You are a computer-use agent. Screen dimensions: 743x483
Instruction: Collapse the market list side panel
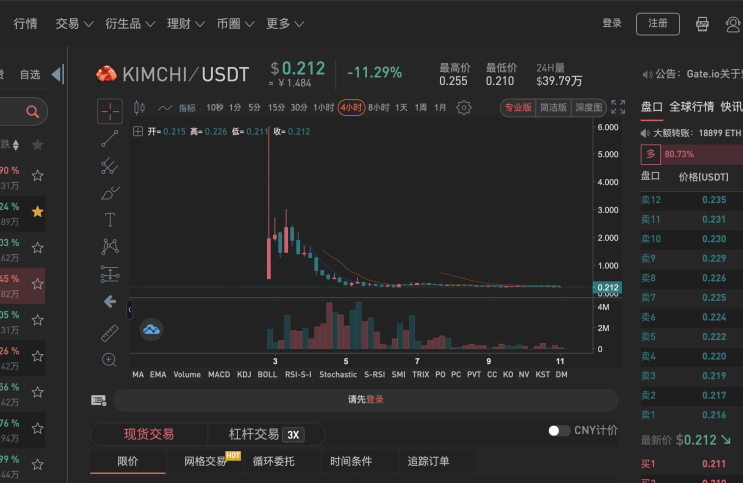(57, 74)
